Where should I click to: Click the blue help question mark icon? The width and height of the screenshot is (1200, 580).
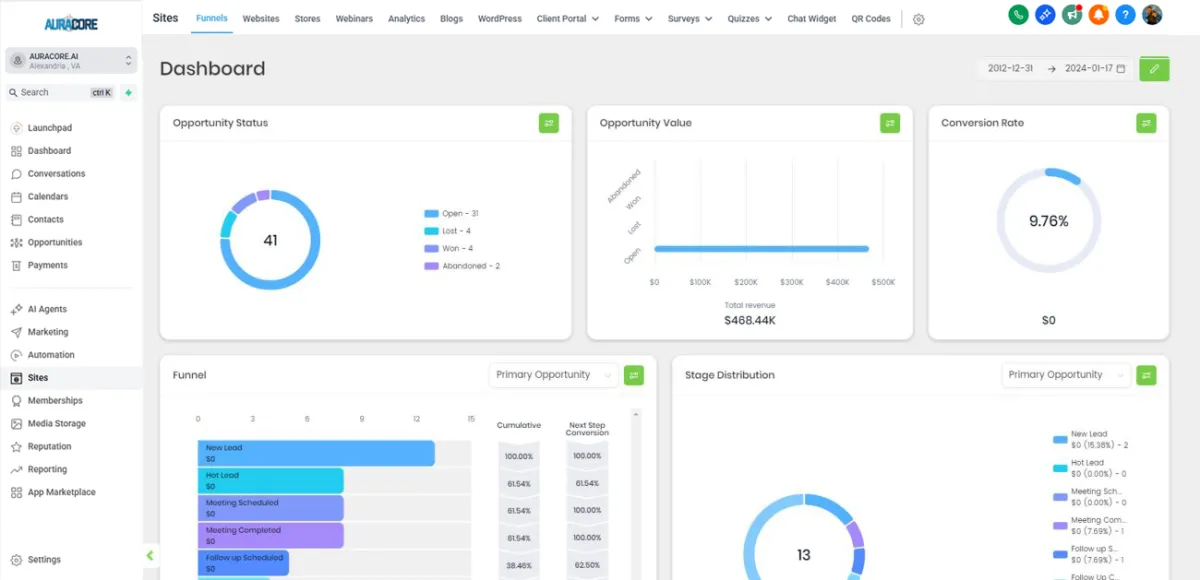click(1126, 15)
